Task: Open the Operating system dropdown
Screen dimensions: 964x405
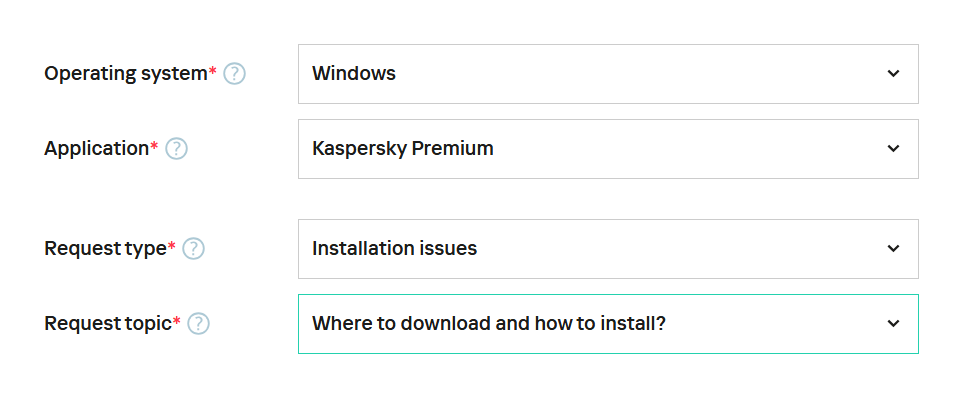Action: click(608, 74)
